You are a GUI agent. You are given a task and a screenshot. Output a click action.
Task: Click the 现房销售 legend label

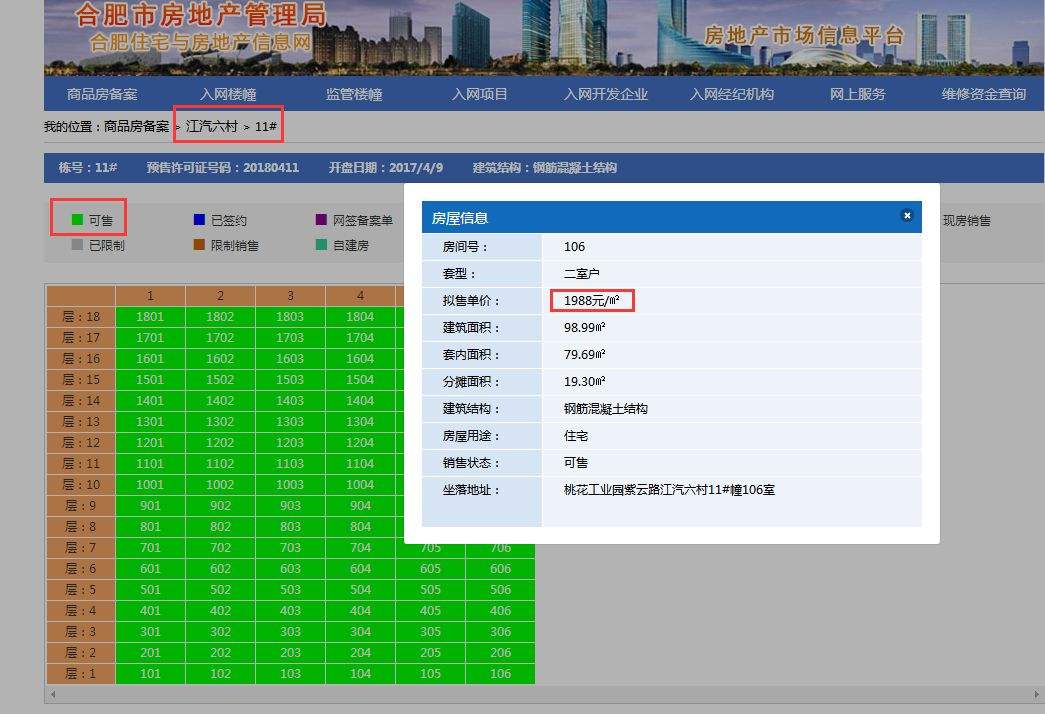(x=966, y=221)
